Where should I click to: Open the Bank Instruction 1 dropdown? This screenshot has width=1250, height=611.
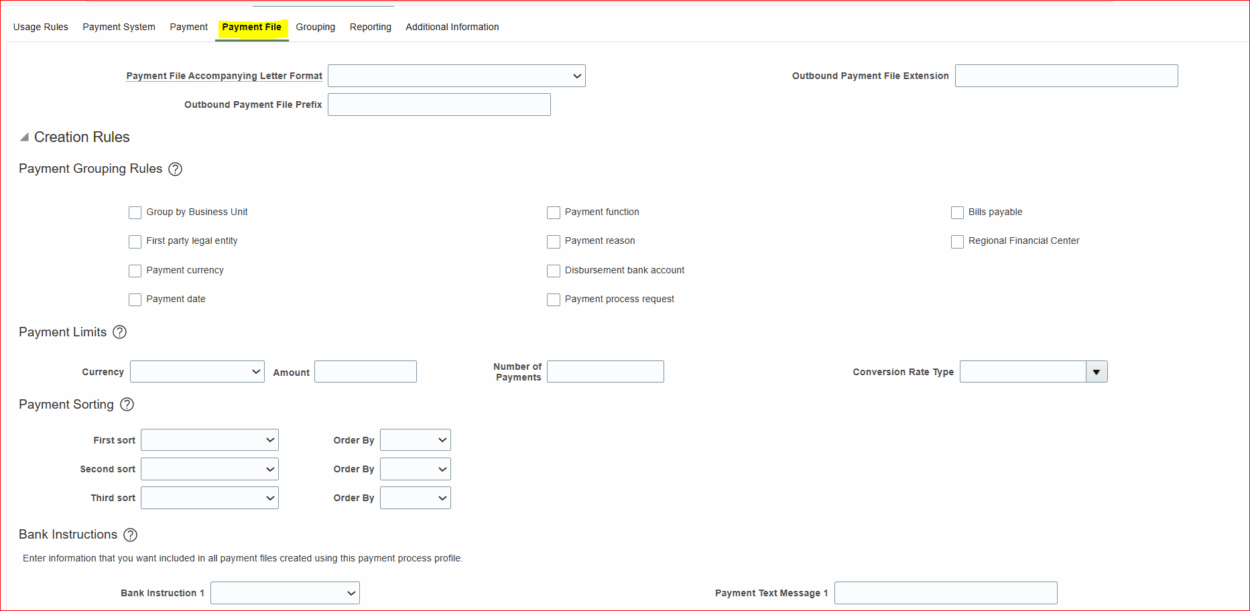tap(285, 592)
